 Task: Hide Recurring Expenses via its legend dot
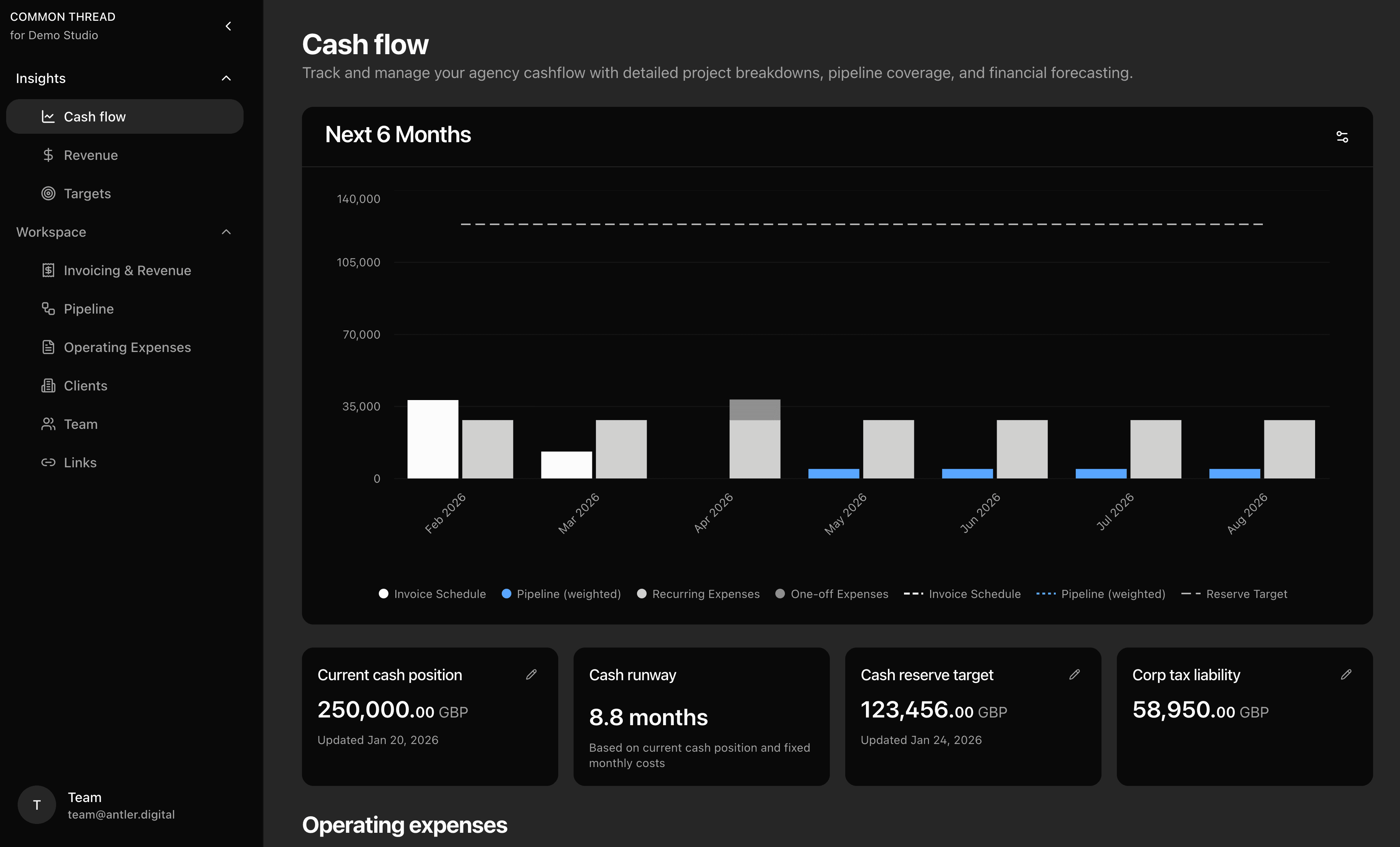[x=642, y=593]
